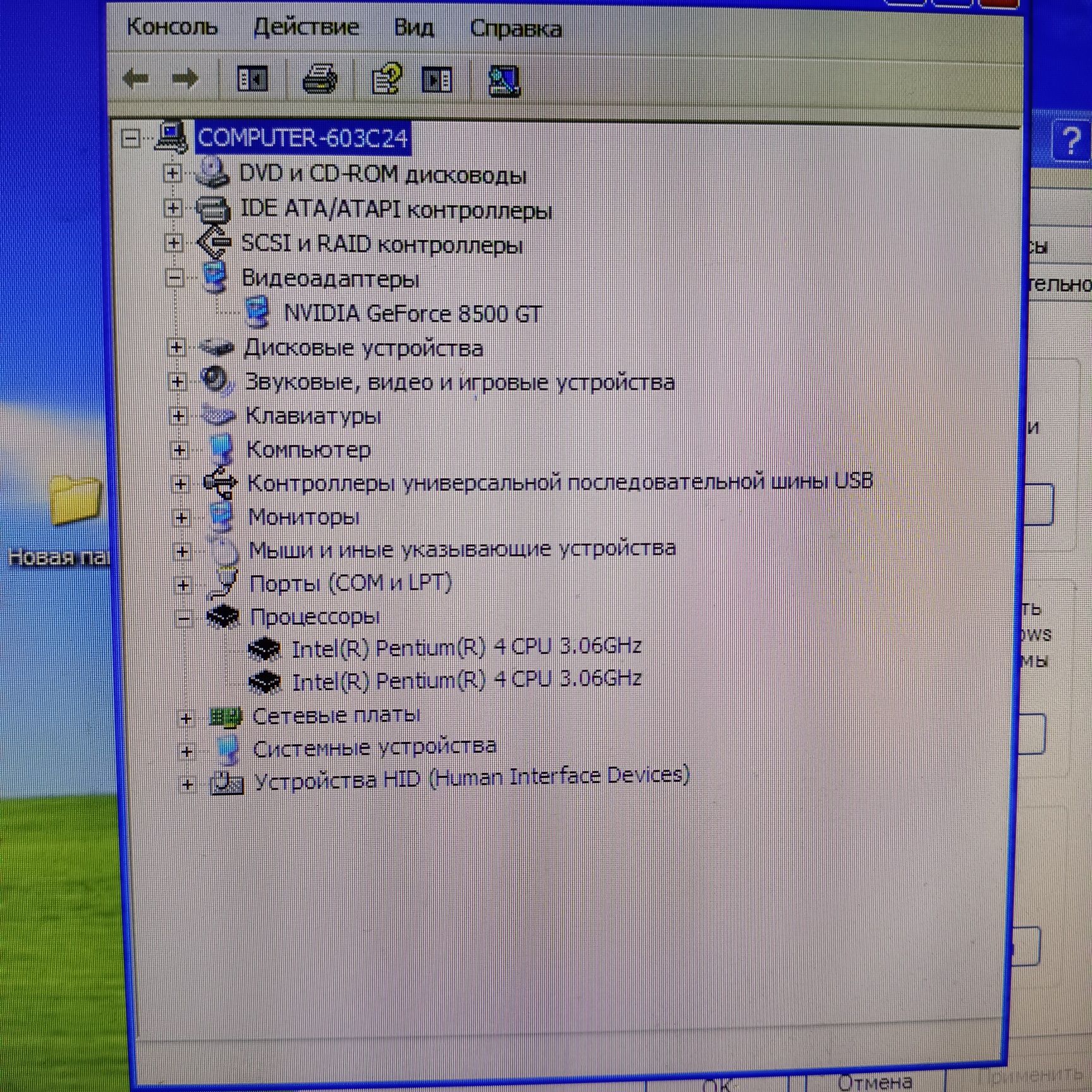
Task: Toggle the console tree pane icon
Action: (252, 80)
